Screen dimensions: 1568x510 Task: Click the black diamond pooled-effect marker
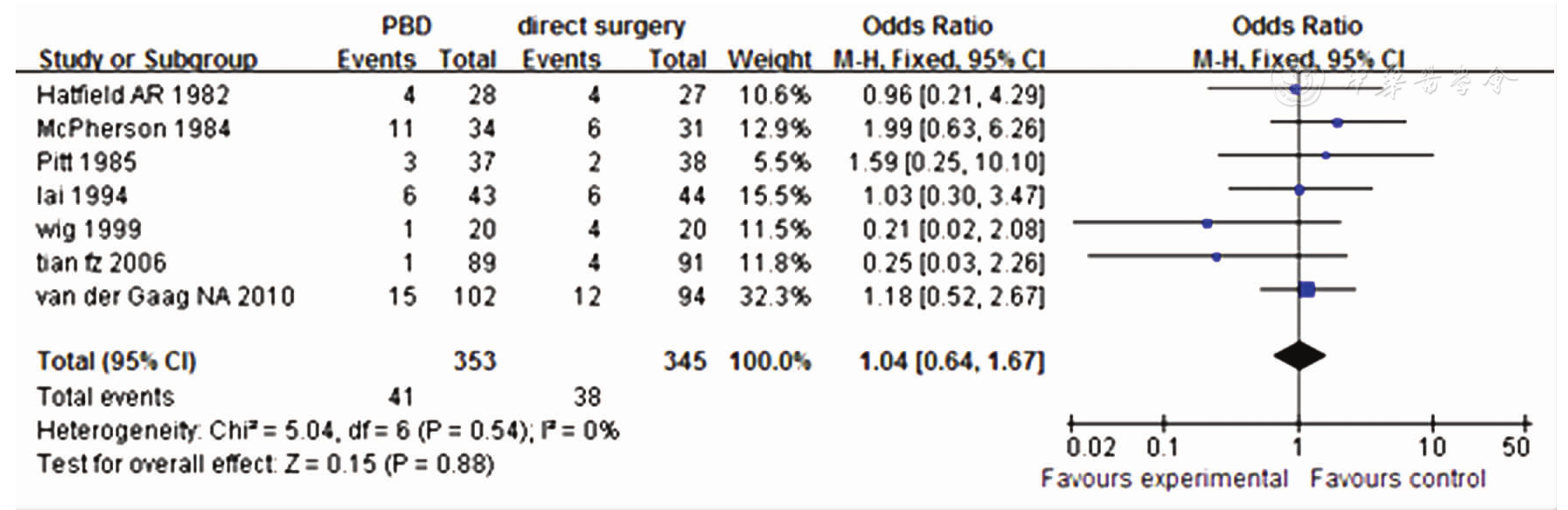click(1298, 355)
